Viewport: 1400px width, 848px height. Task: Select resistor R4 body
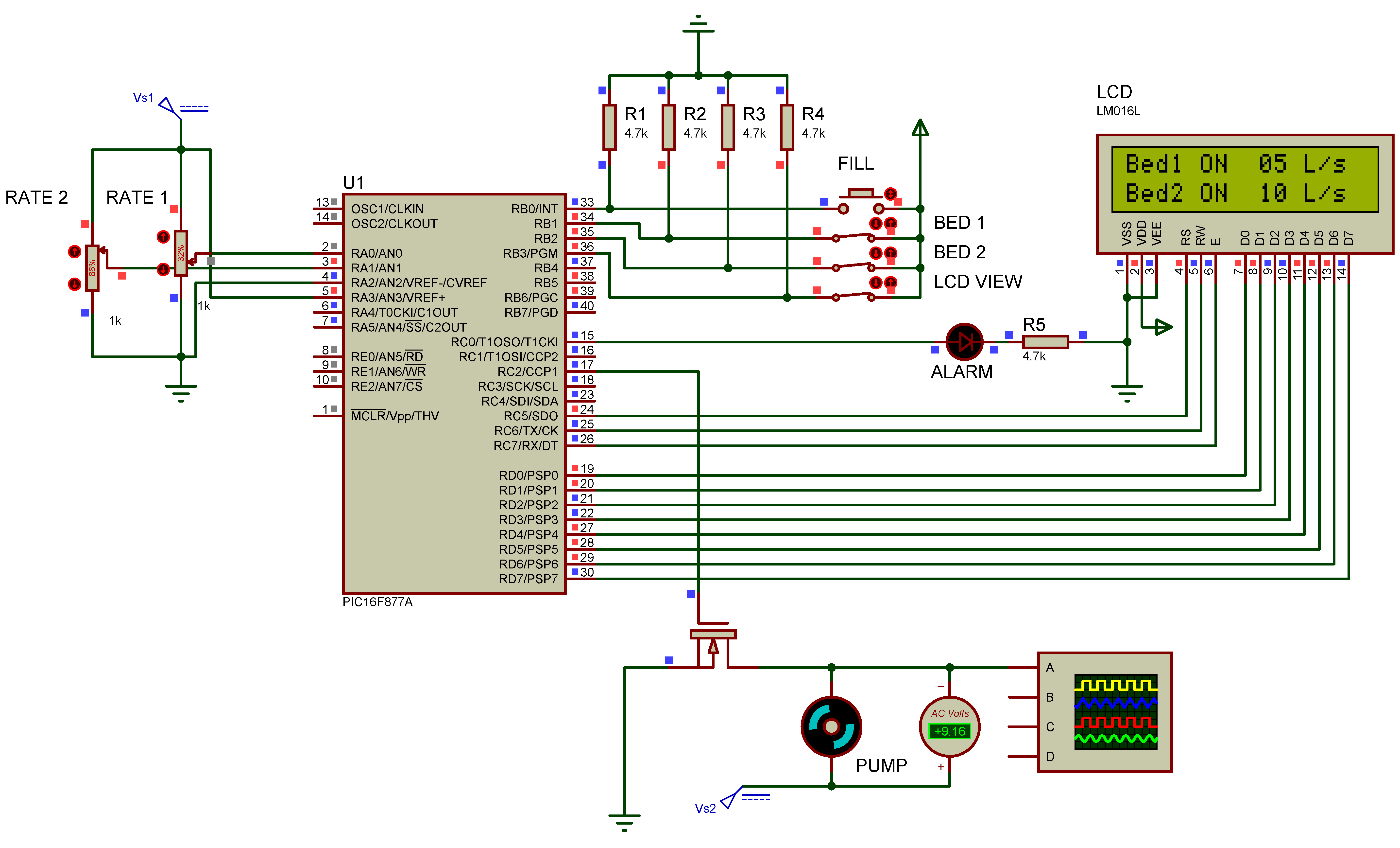point(787,127)
